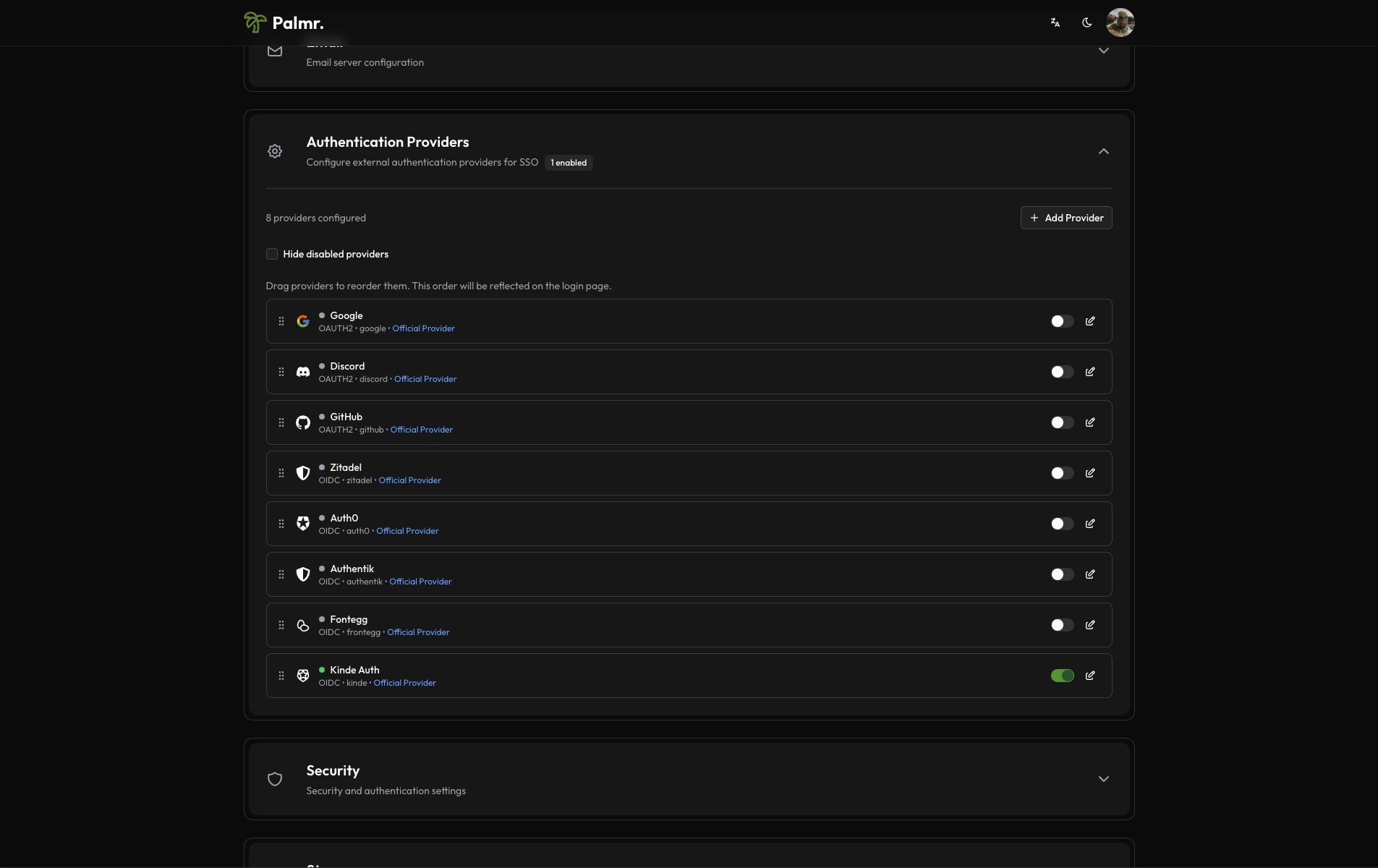
Task: Open Fontegg's Official Provider link
Action: pyautogui.click(x=418, y=632)
